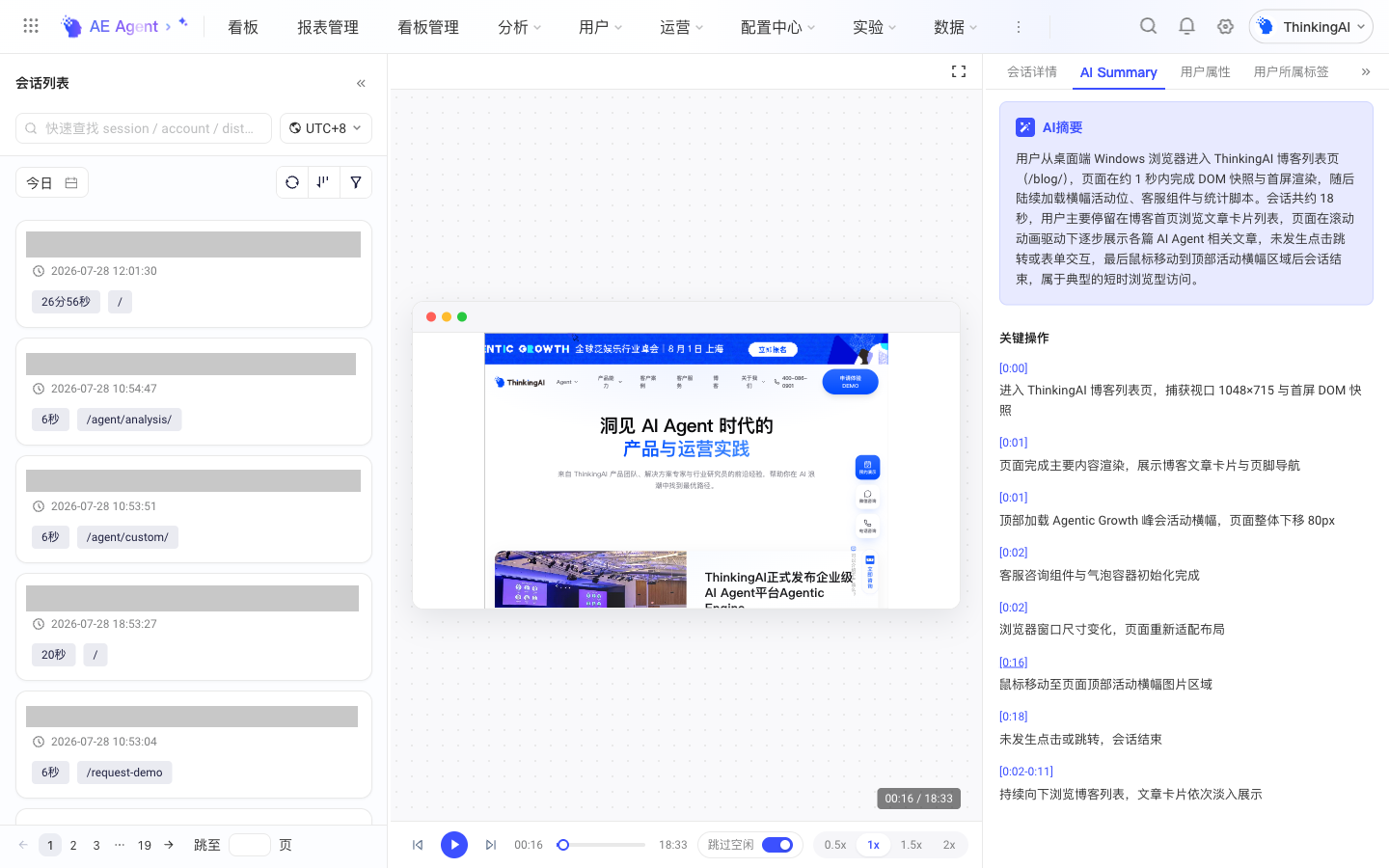Viewport: 1389px width, 868px height.
Task: Switch to the 用户所属标签 tab
Action: 1292,71
